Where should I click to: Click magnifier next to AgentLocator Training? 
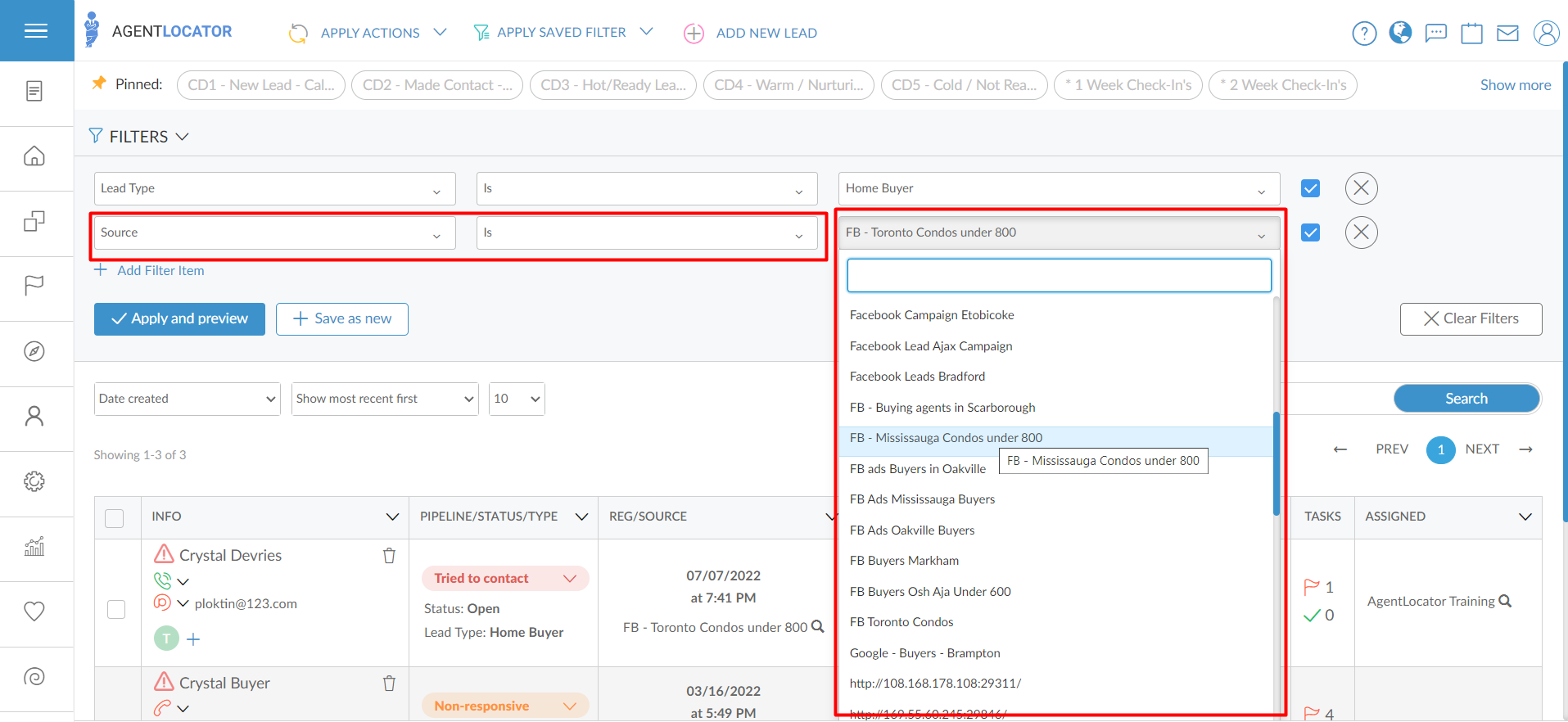pos(1505,601)
